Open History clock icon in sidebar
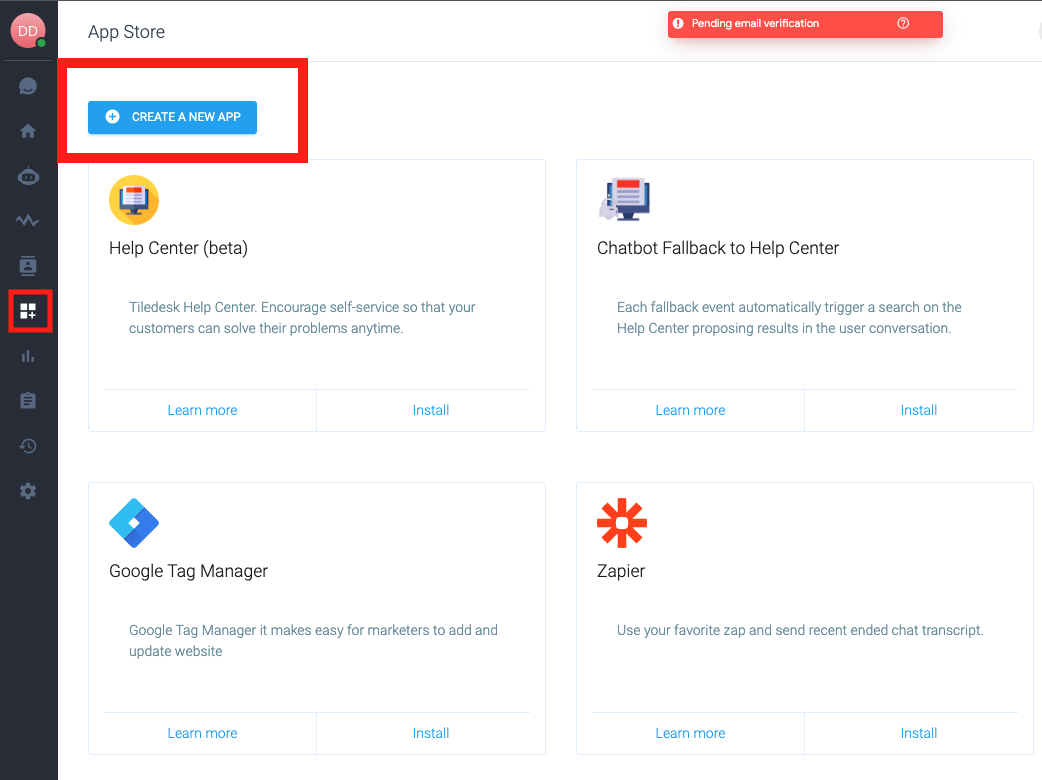The width and height of the screenshot is (1042, 780). [x=28, y=446]
